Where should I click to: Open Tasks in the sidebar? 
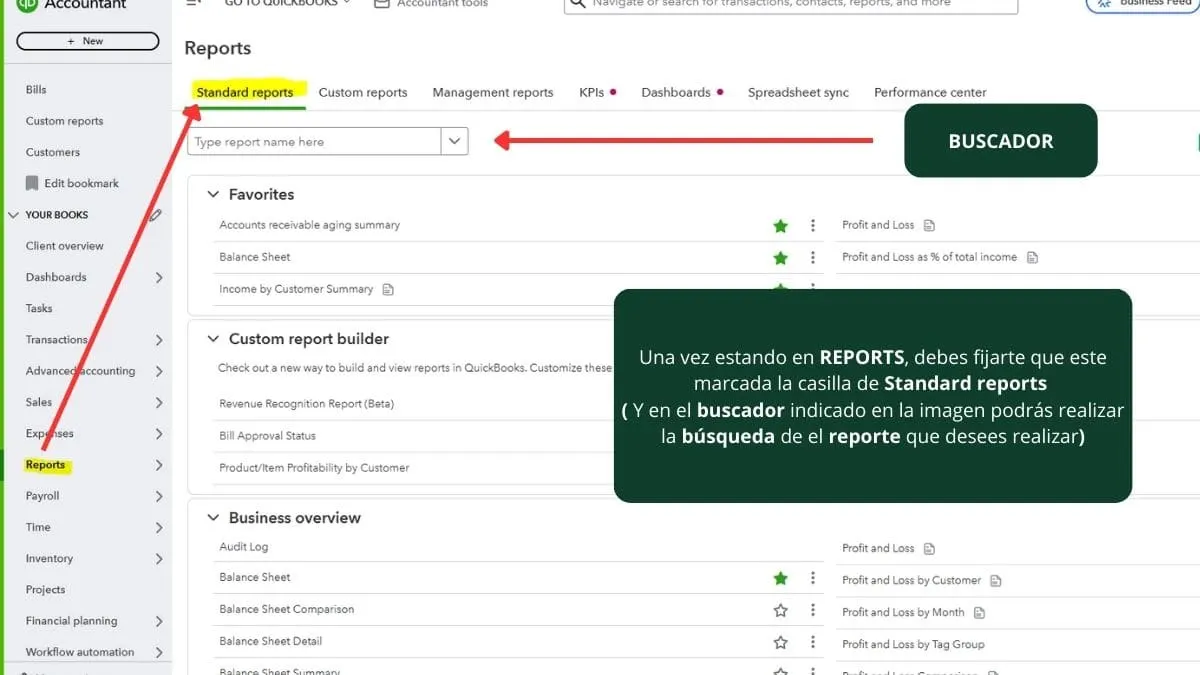tap(39, 308)
